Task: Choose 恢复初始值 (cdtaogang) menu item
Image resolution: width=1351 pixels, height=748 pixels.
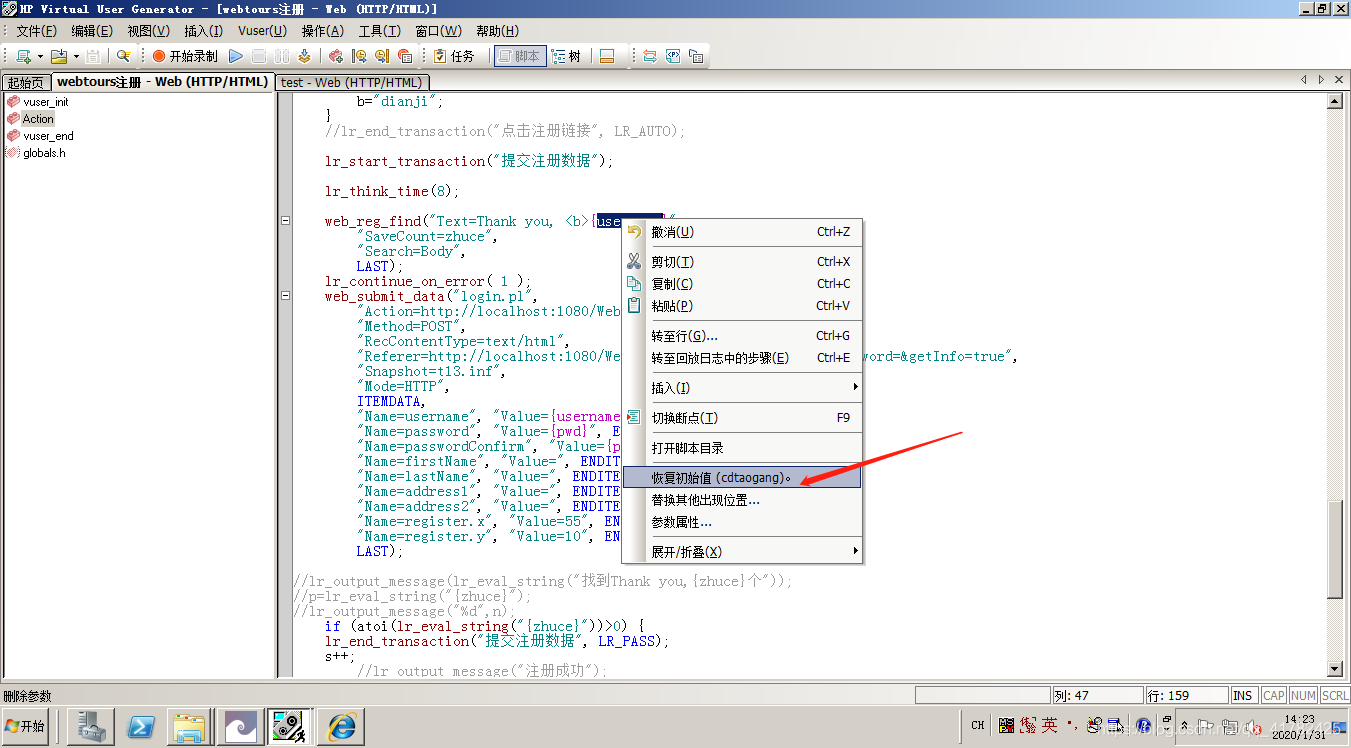Action: (x=742, y=478)
